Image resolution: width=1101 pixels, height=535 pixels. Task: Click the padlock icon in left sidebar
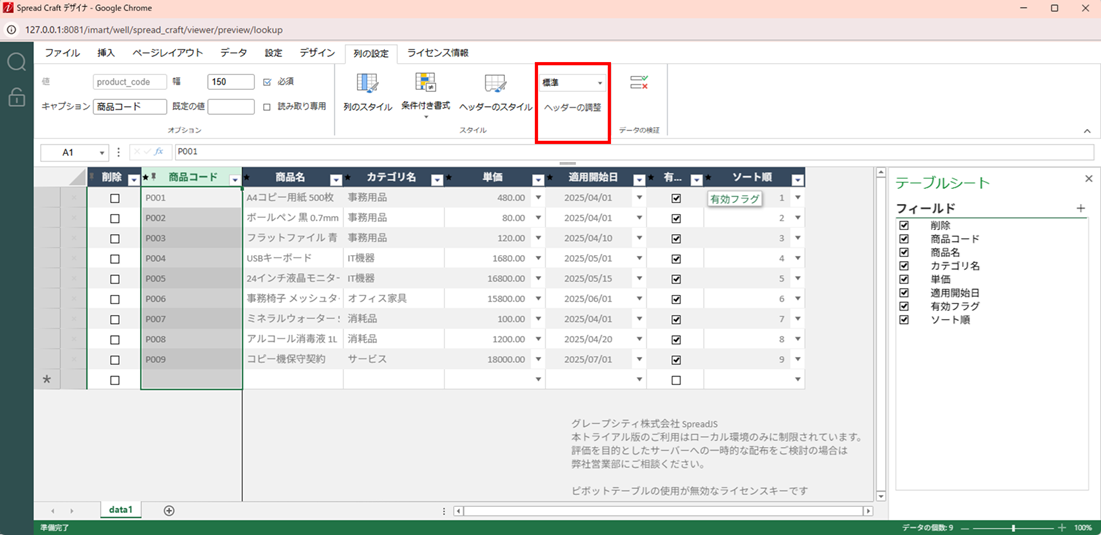(x=16, y=97)
